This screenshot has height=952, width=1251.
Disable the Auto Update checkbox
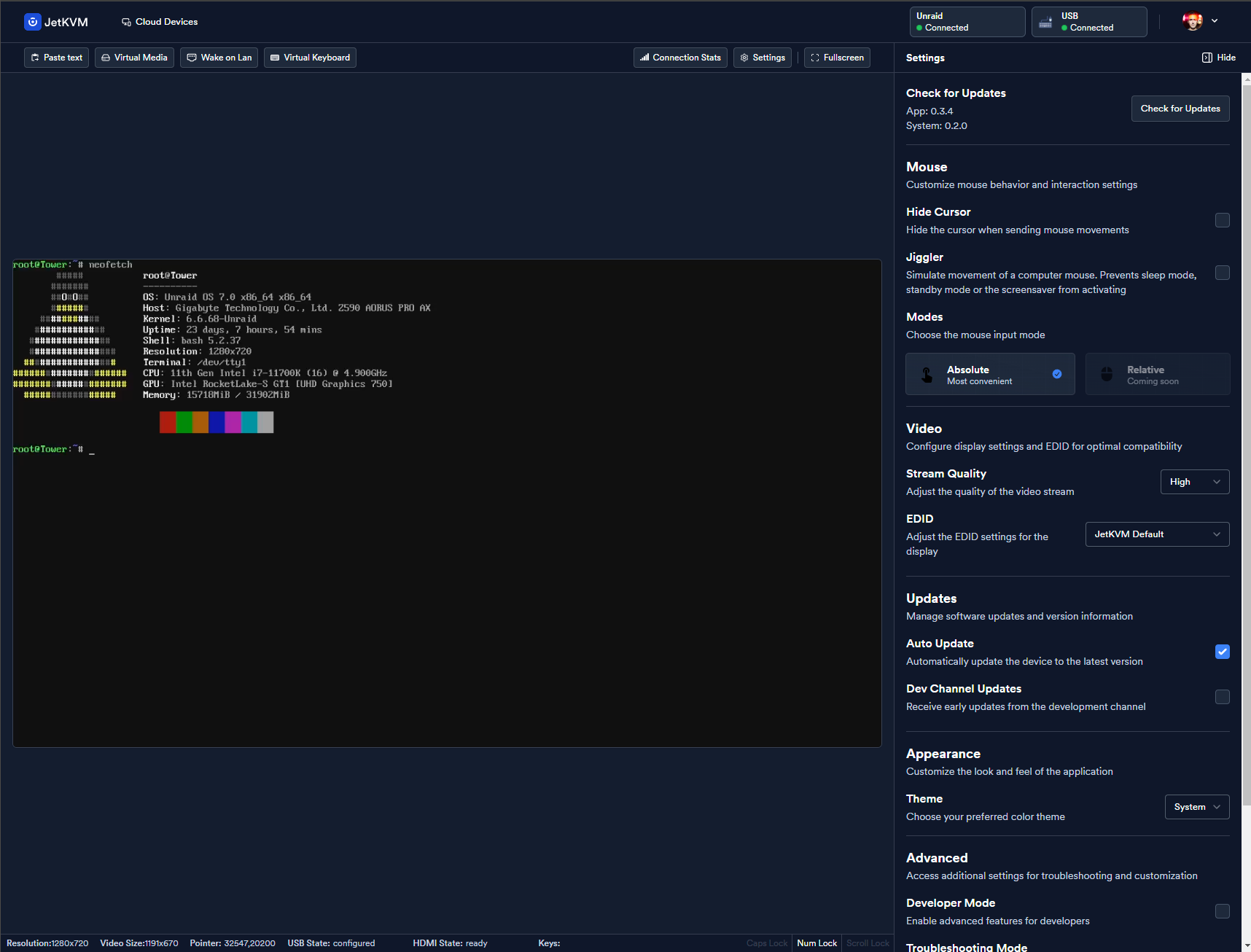[1222, 652]
